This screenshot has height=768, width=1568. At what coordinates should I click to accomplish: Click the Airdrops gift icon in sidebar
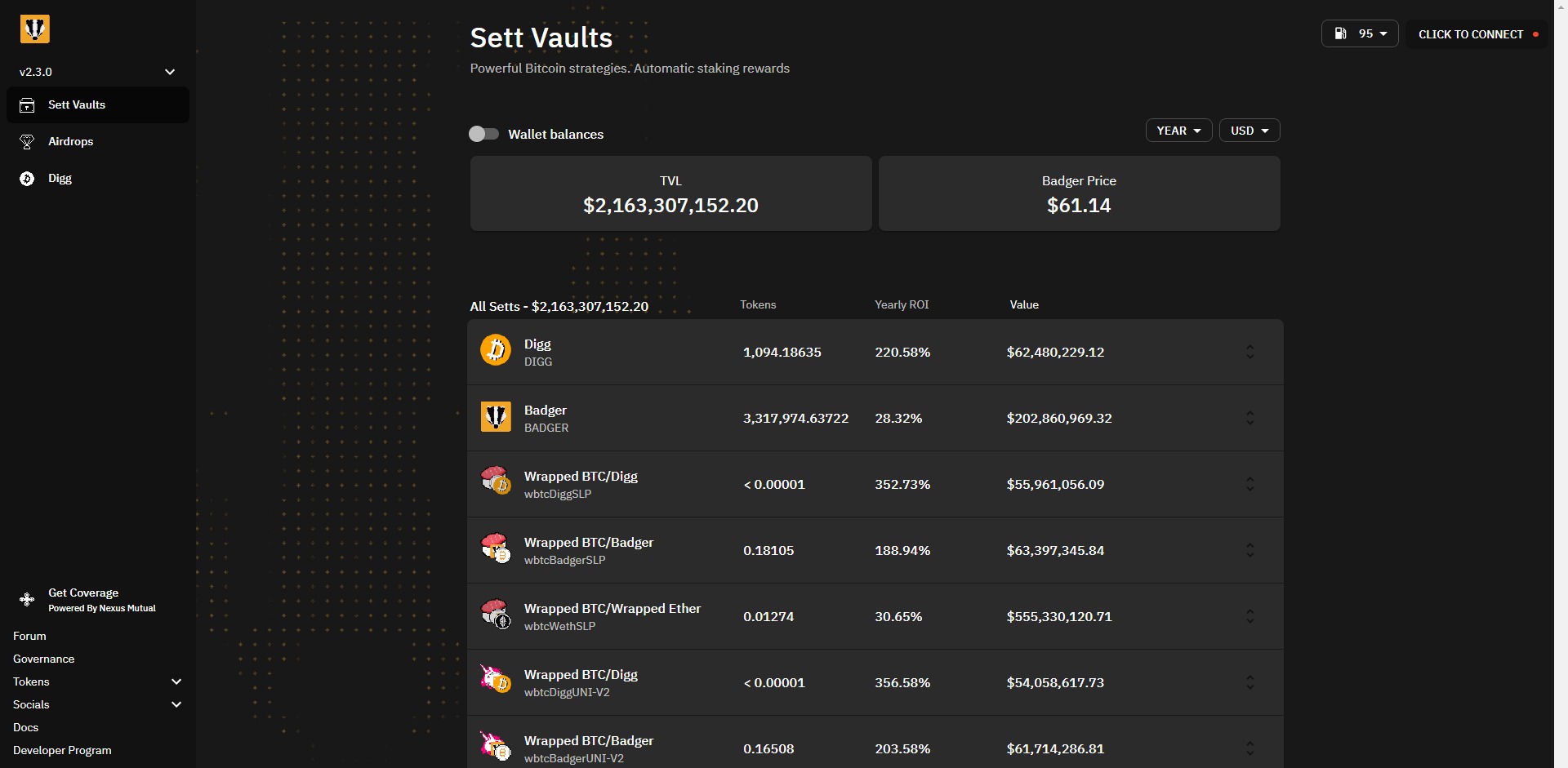pyautogui.click(x=26, y=141)
